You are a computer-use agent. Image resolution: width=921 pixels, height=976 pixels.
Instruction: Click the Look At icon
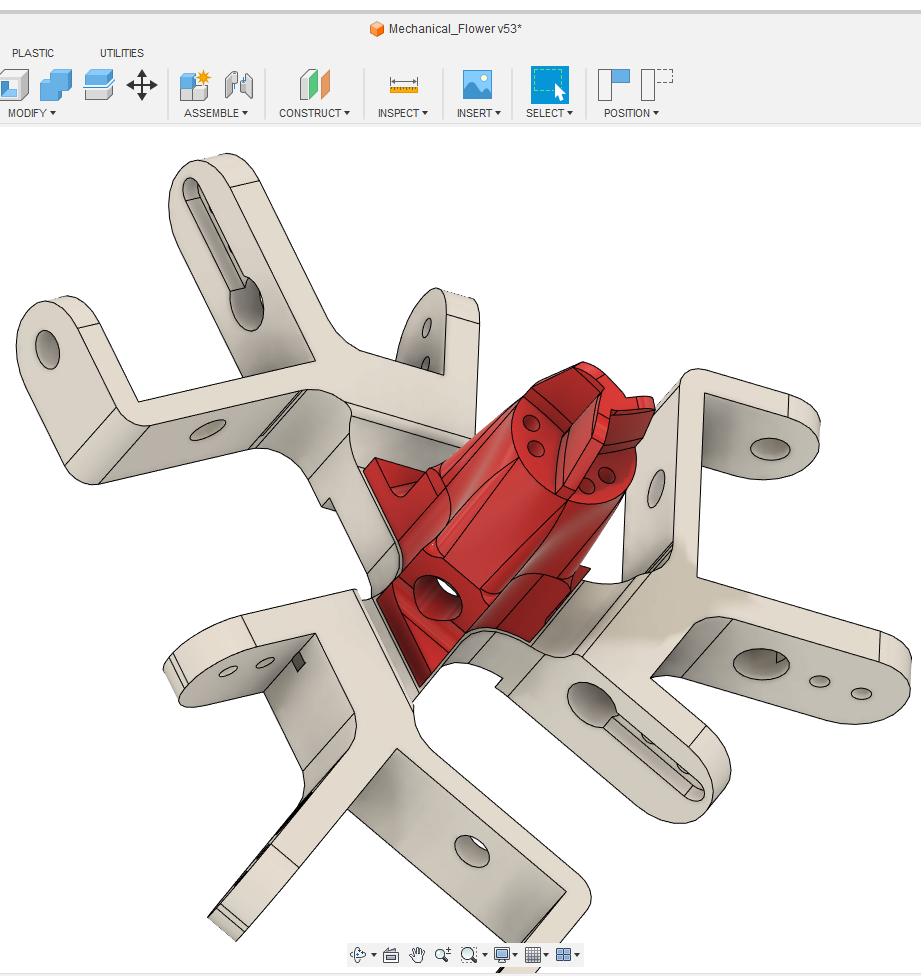coord(391,954)
